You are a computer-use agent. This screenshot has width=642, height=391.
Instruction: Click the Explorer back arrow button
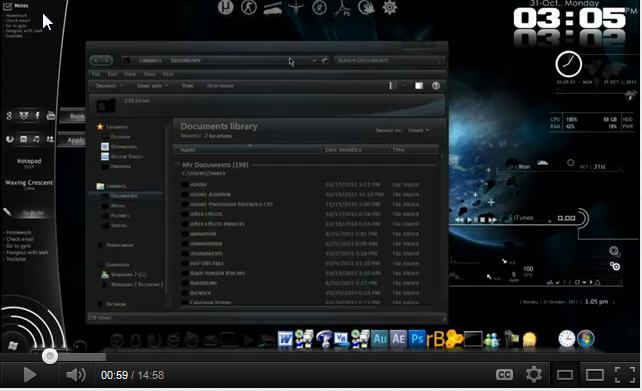[x=97, y=61]
